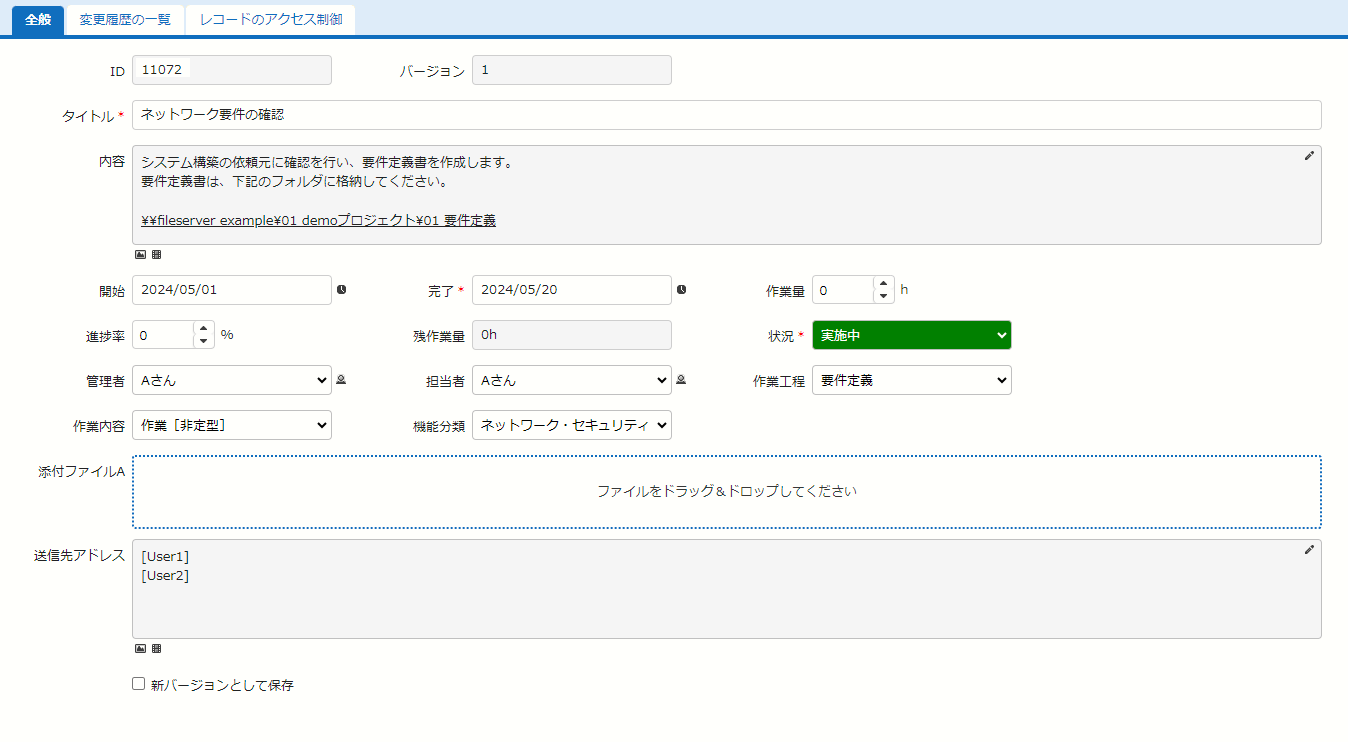Click the fileserver path link in 内容
Screen dimensions: 1348x742
point(319,220)
